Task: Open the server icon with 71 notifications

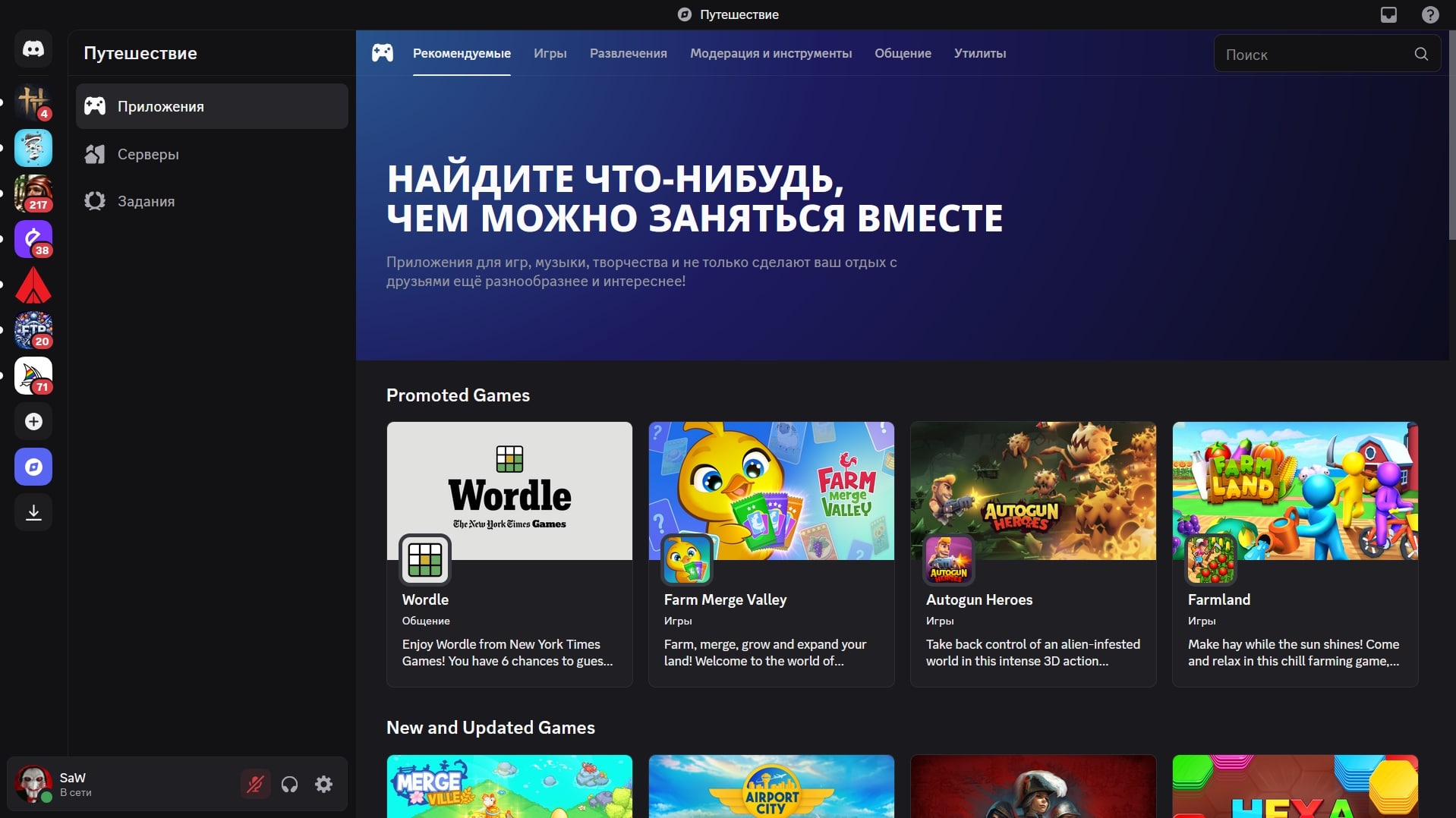Action: click(x=33, y=376)
